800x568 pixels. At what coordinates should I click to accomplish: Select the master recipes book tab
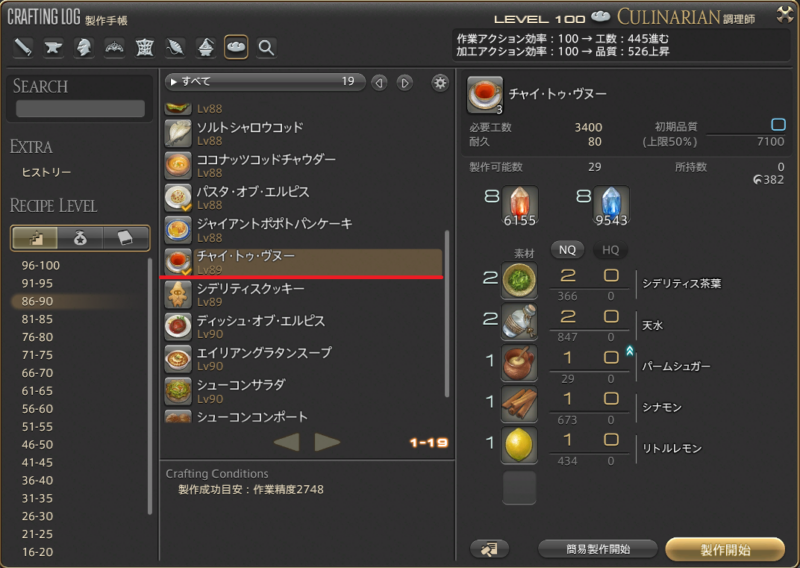[x=126, y=238]
